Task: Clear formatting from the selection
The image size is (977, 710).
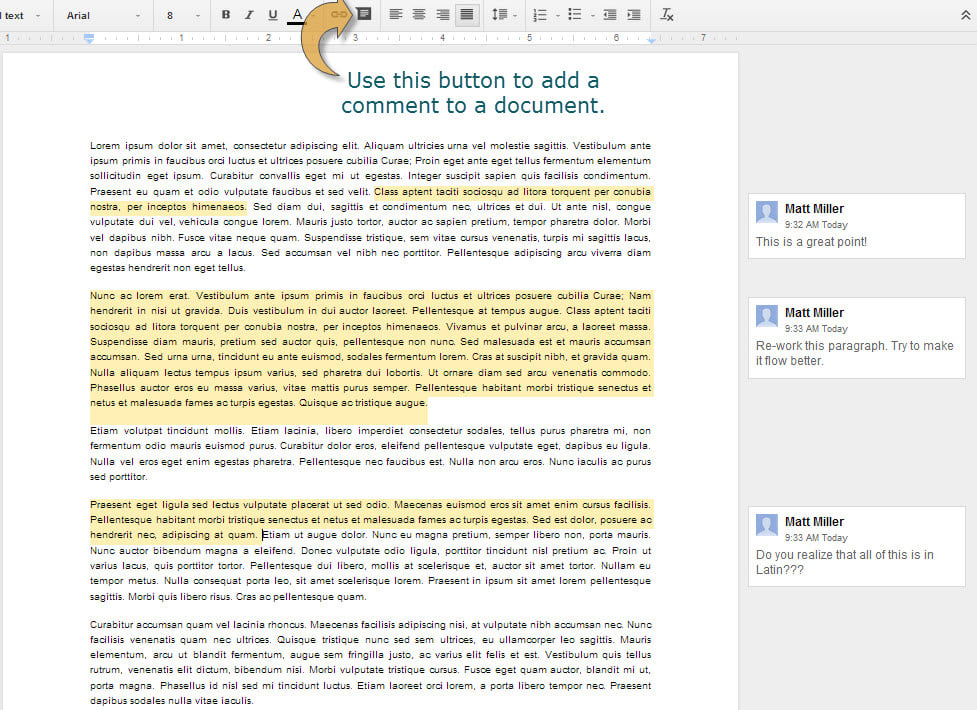Action: coord(667,15)
